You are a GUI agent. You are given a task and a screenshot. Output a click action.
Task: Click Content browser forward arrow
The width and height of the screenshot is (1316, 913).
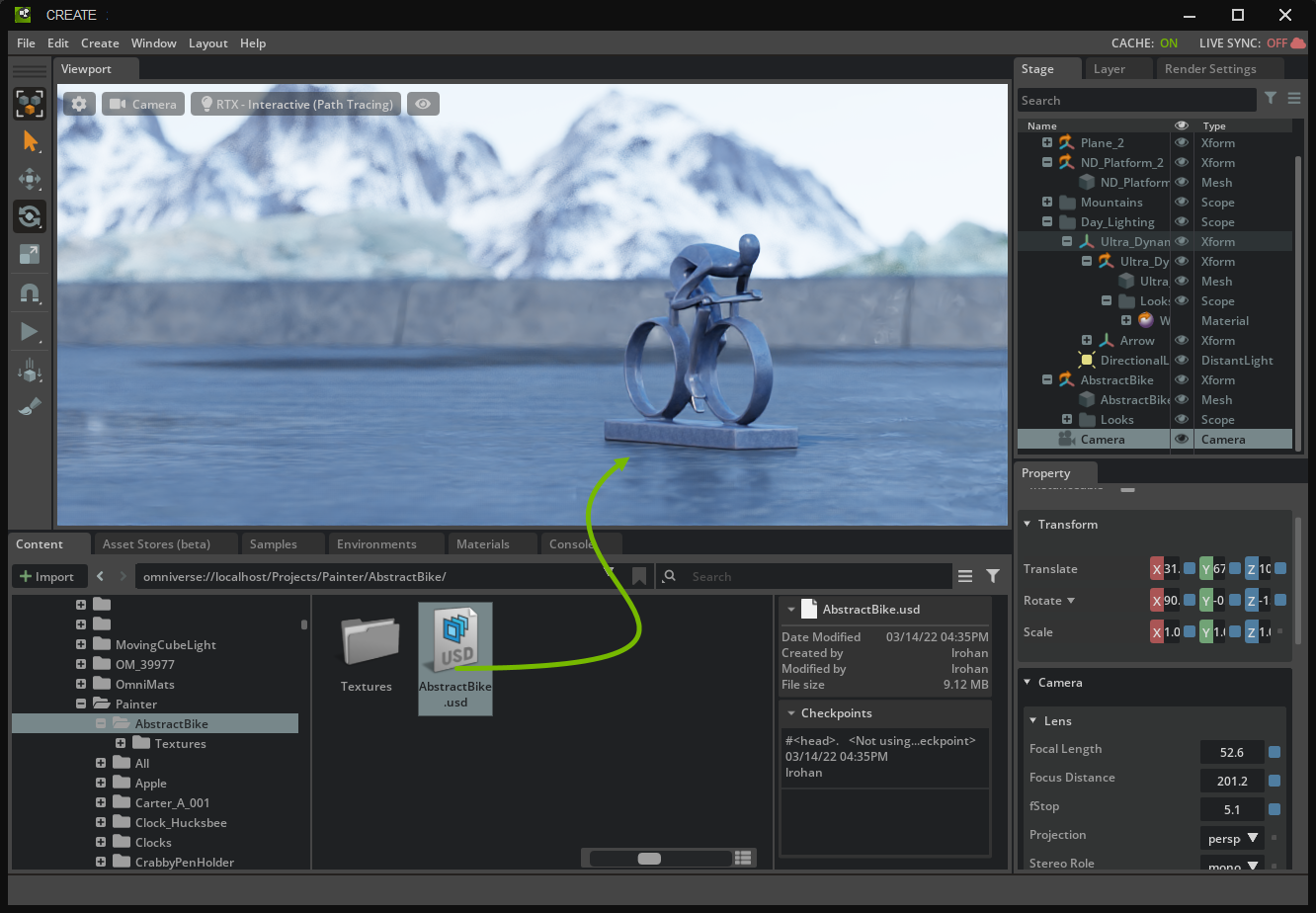(123, 576)
